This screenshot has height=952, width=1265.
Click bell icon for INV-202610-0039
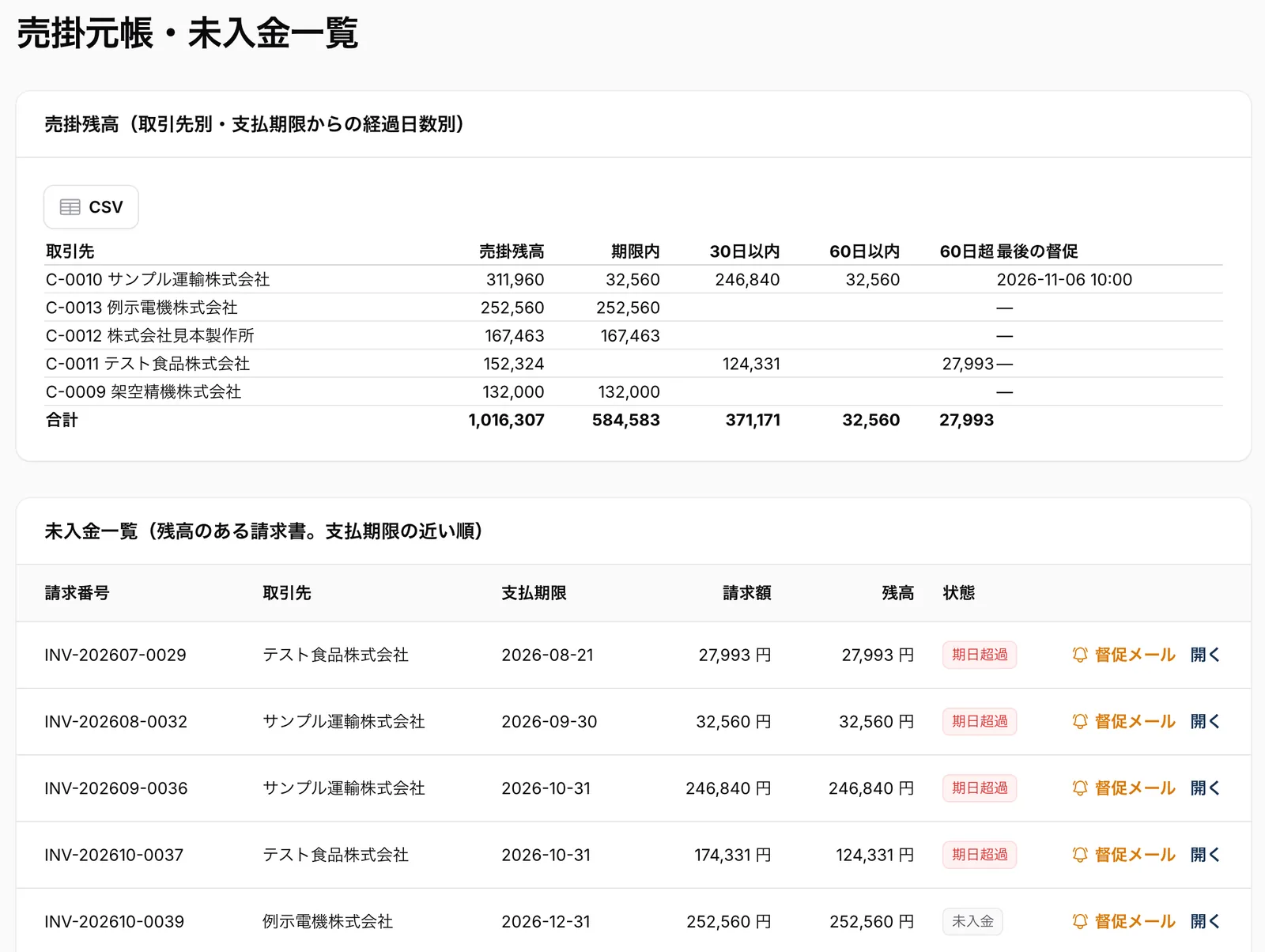(x=1080, y=921)
